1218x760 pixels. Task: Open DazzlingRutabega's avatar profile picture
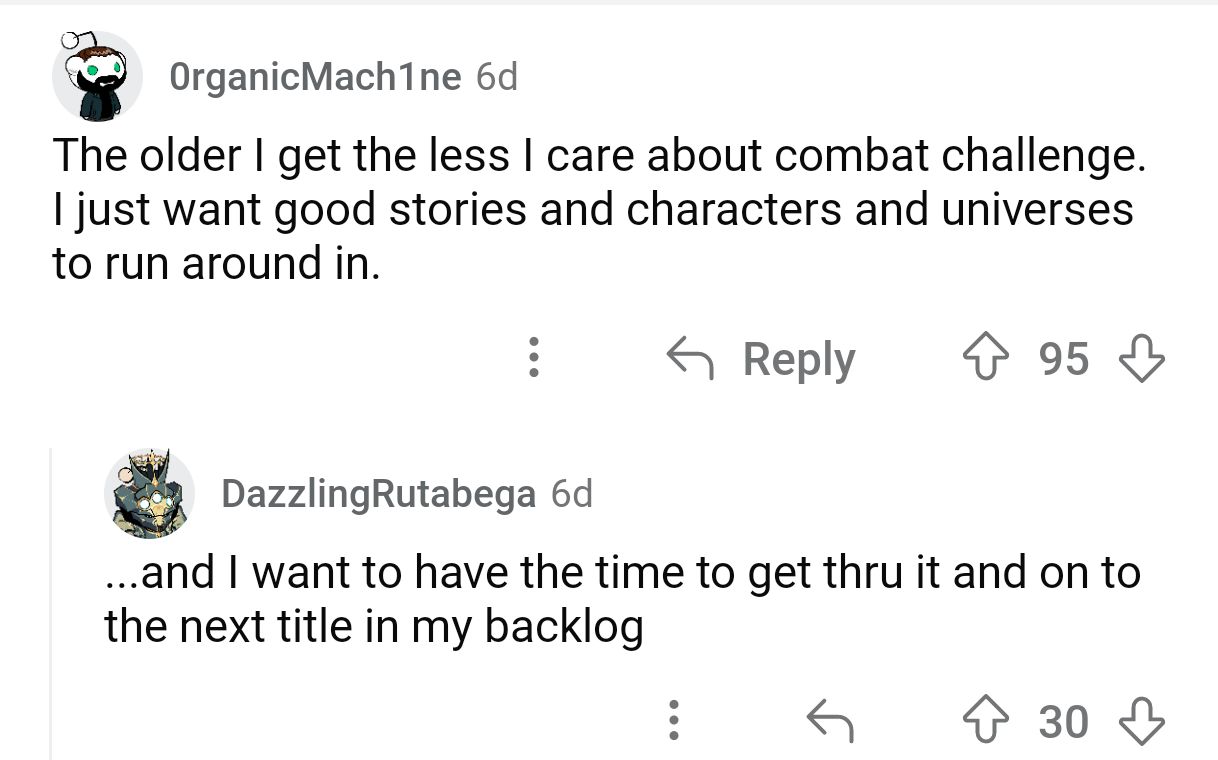coord(149,493)
